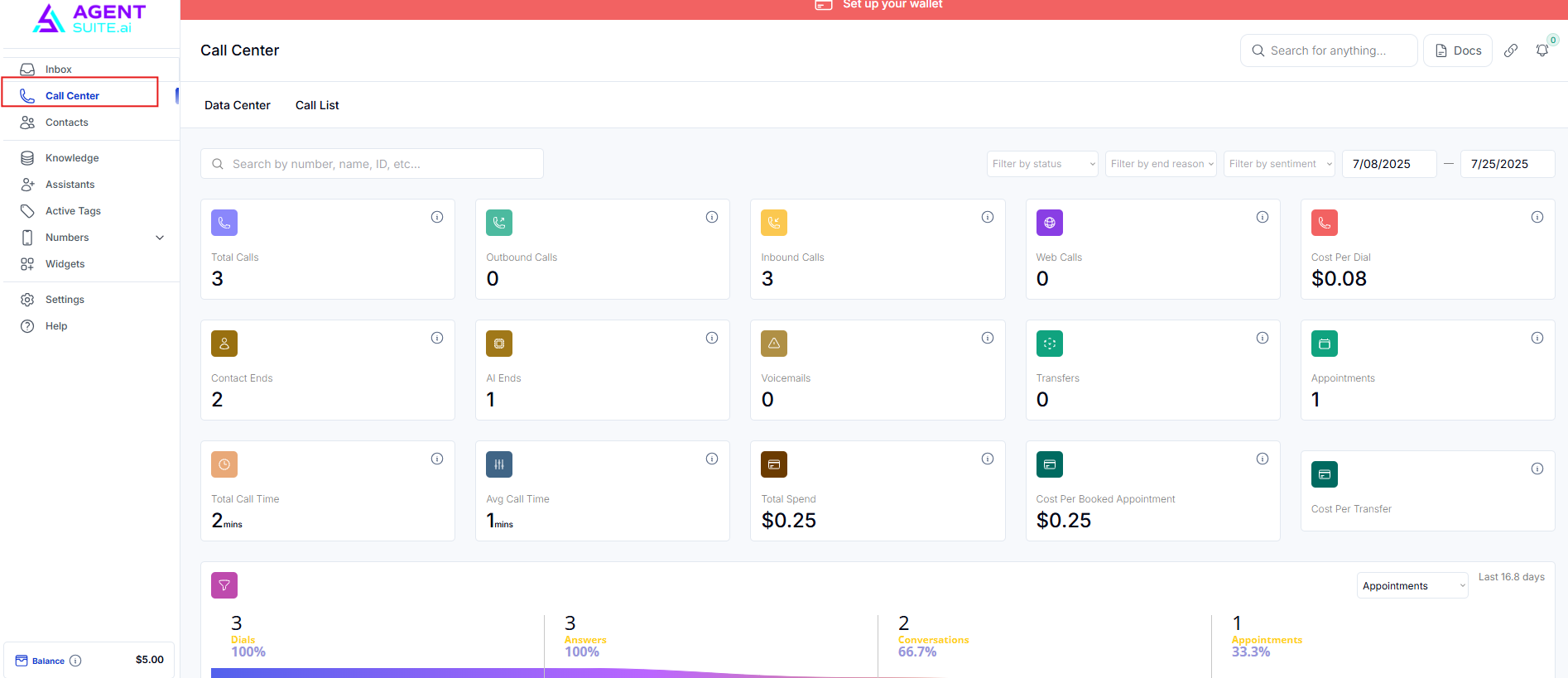1568x678 pixels.
Task: Click the Total Spend card icon
Action: (x=774, y=464)
